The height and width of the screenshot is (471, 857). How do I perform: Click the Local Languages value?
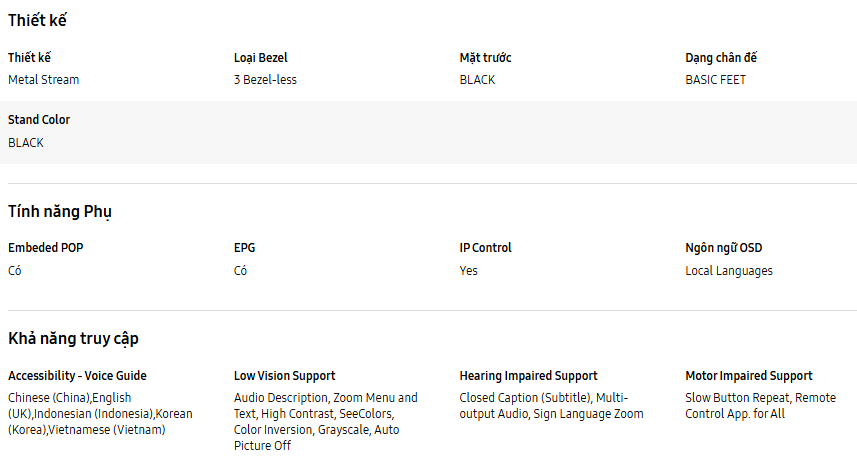pyautogui.click(x=728, y=271)
